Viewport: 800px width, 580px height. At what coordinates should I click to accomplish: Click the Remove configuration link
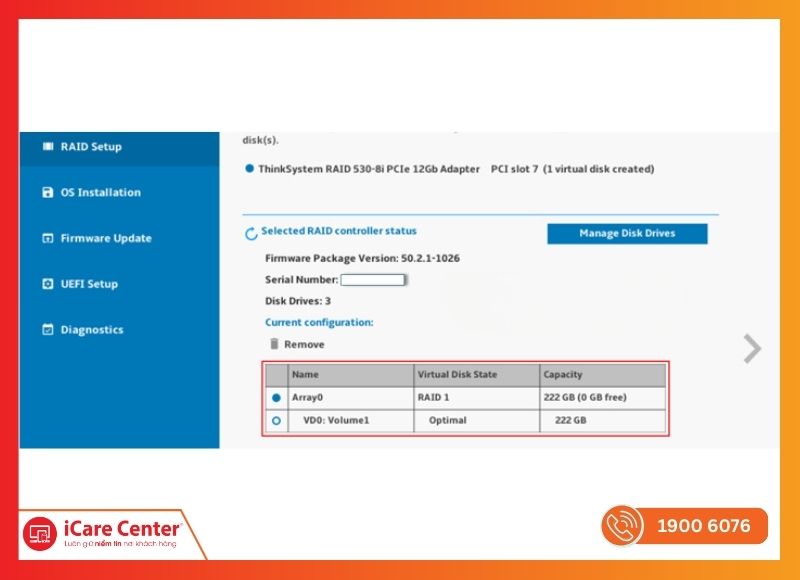[304, 344]
